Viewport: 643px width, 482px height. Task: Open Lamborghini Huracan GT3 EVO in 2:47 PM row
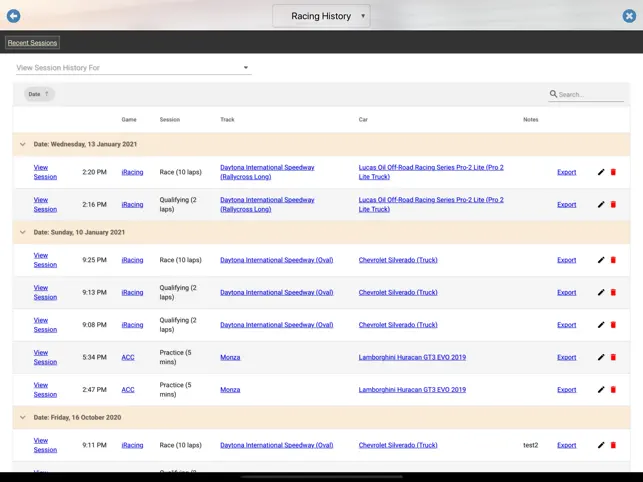(412, 390)
